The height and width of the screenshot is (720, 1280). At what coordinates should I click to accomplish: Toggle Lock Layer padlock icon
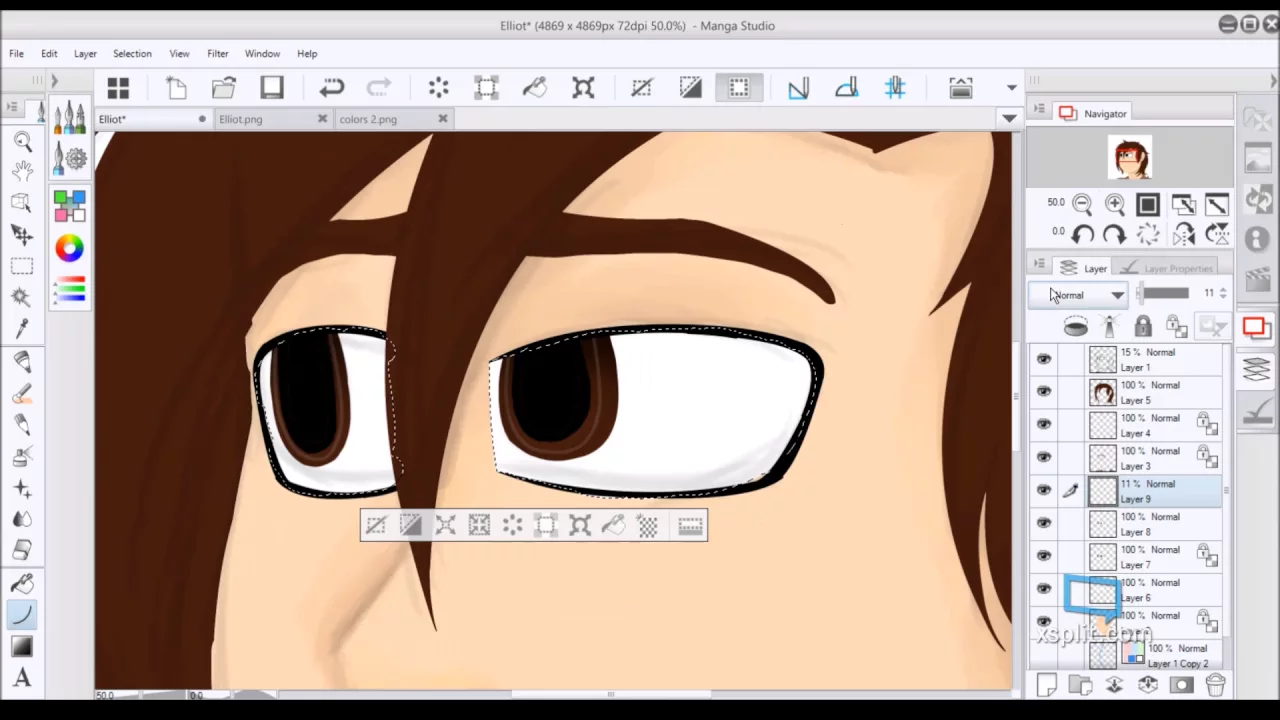1143,326
